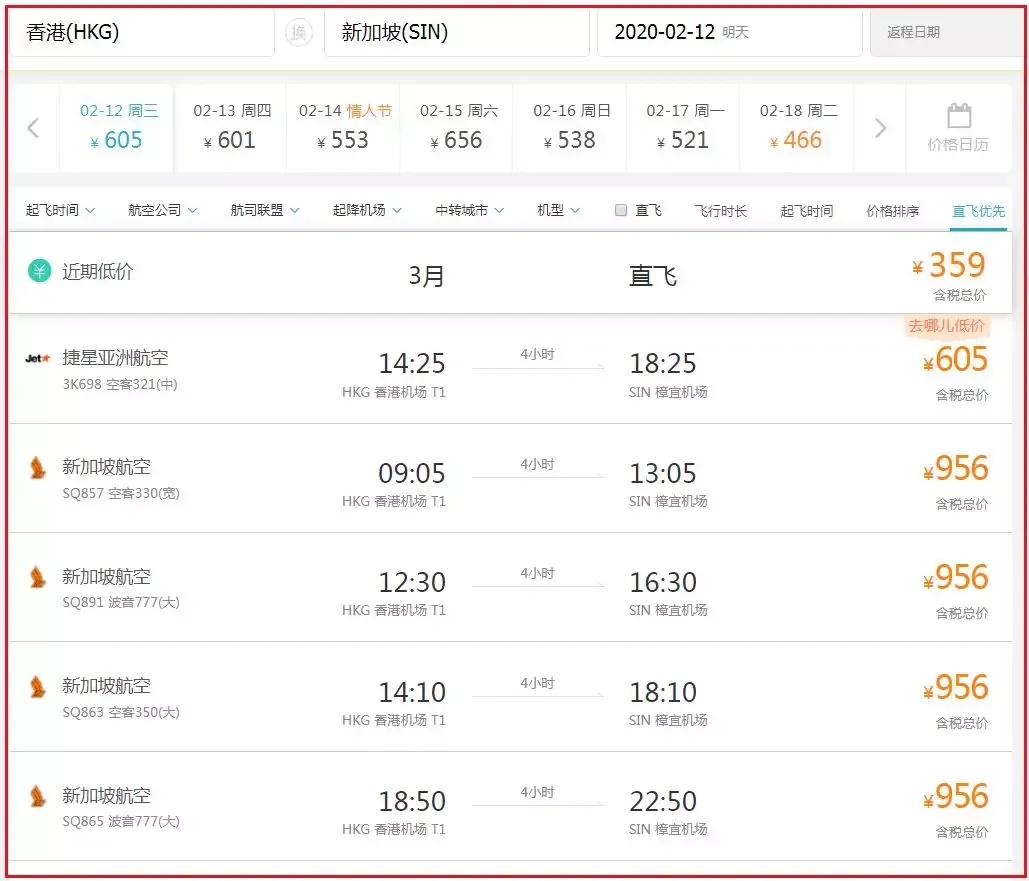Go to next dates with right arrow

tap(880, 128)
